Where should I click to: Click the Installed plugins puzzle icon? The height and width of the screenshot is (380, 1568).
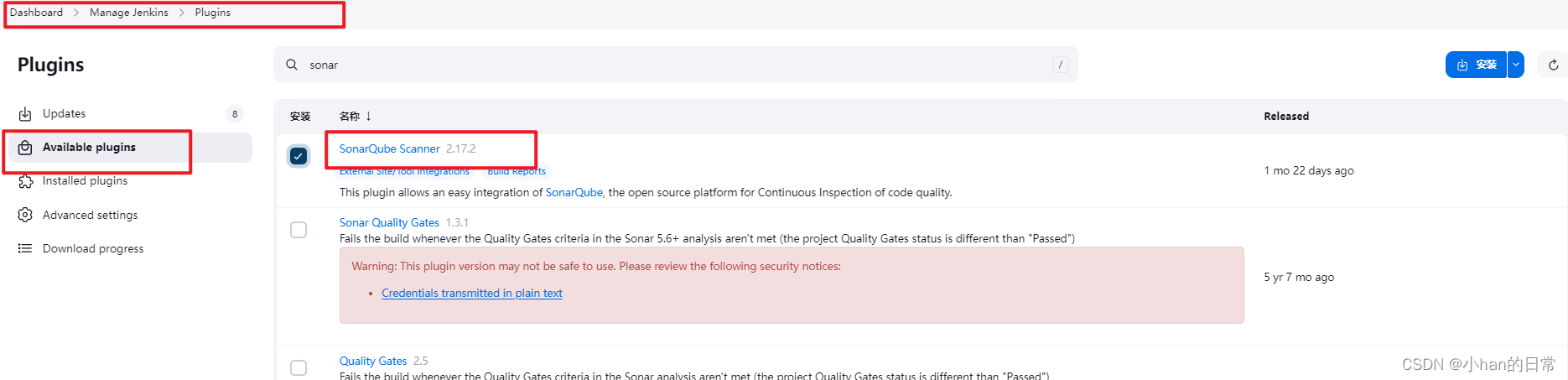pos(25,181)
